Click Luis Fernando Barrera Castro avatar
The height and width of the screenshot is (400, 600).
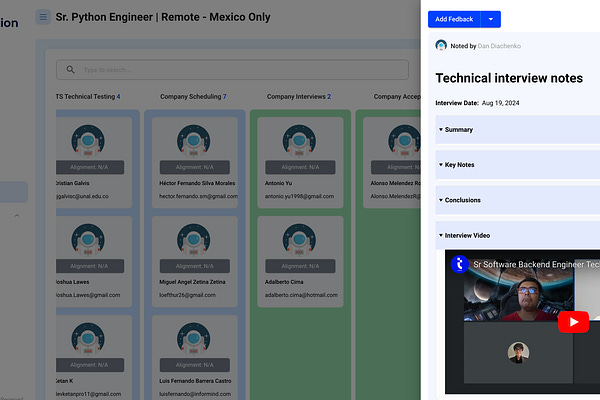(194, 338)
